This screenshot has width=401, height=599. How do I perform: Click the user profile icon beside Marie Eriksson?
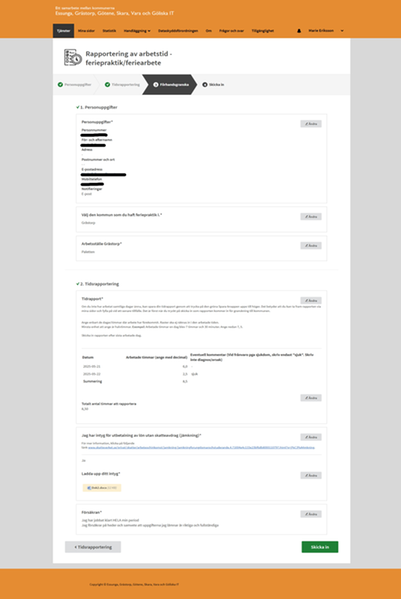[x=299, y=31]
